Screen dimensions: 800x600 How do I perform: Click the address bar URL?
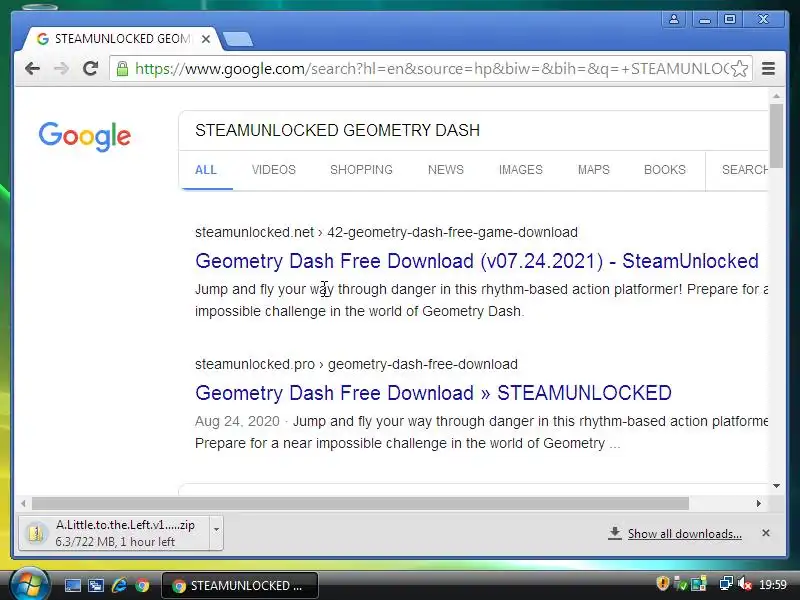(x=431, y=68)
